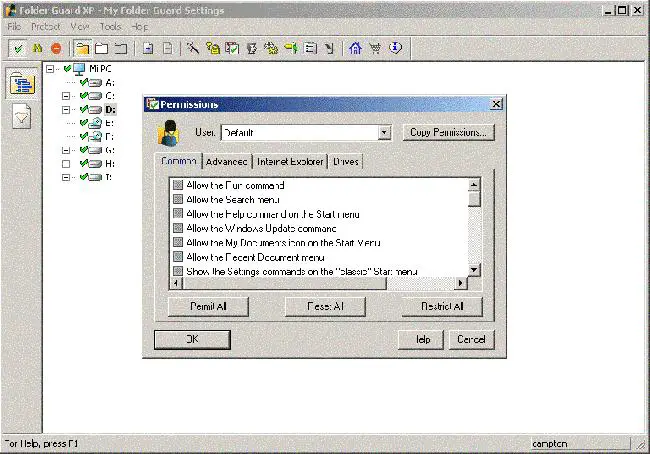The width and height of the screenshot is (650, 454).
Task: Click the expander box beside H: drive
Action: [65, 164]
